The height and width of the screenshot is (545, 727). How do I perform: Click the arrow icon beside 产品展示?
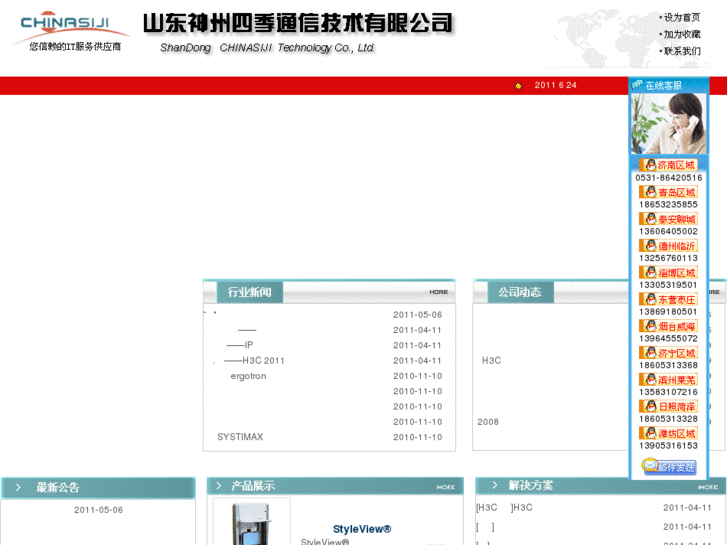(219, 486)
